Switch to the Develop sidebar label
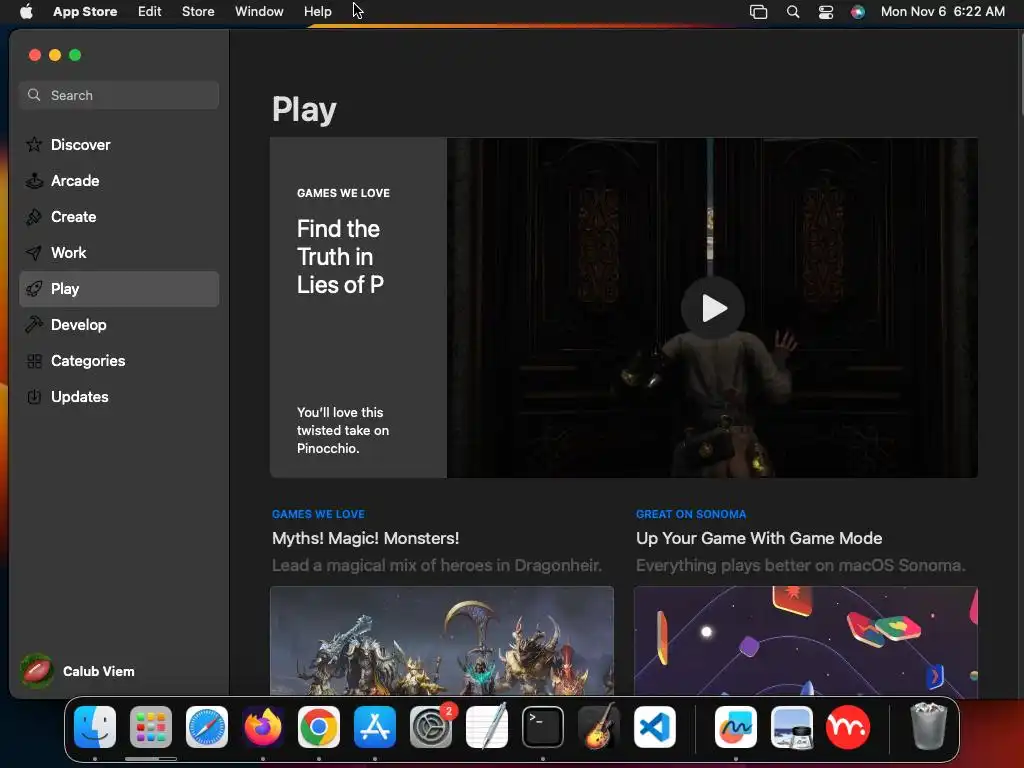The height and width of the screenshot is (768, 1024). [x=78, y=325]
